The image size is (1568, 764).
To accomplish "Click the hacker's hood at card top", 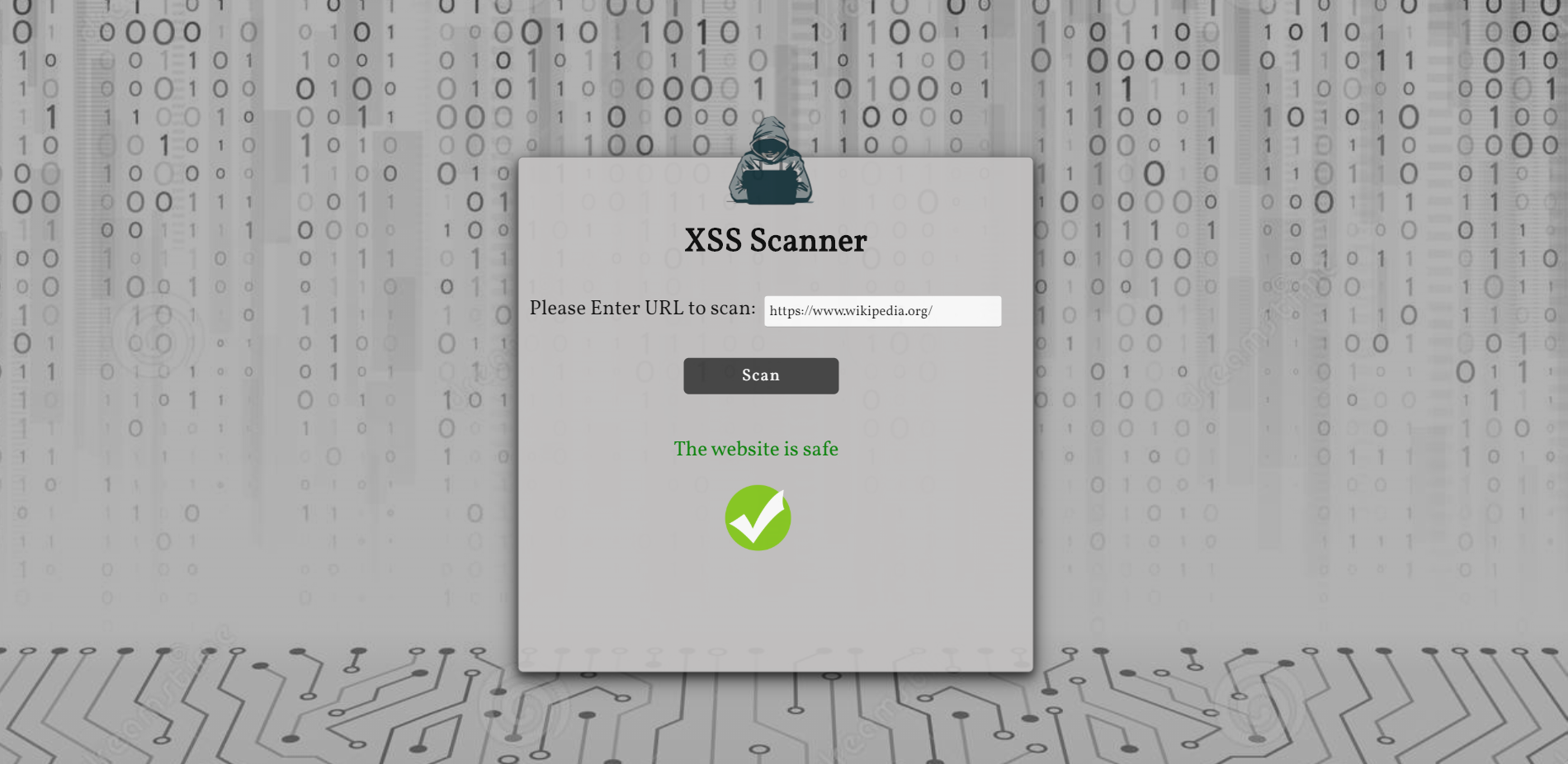I will 770,132.
